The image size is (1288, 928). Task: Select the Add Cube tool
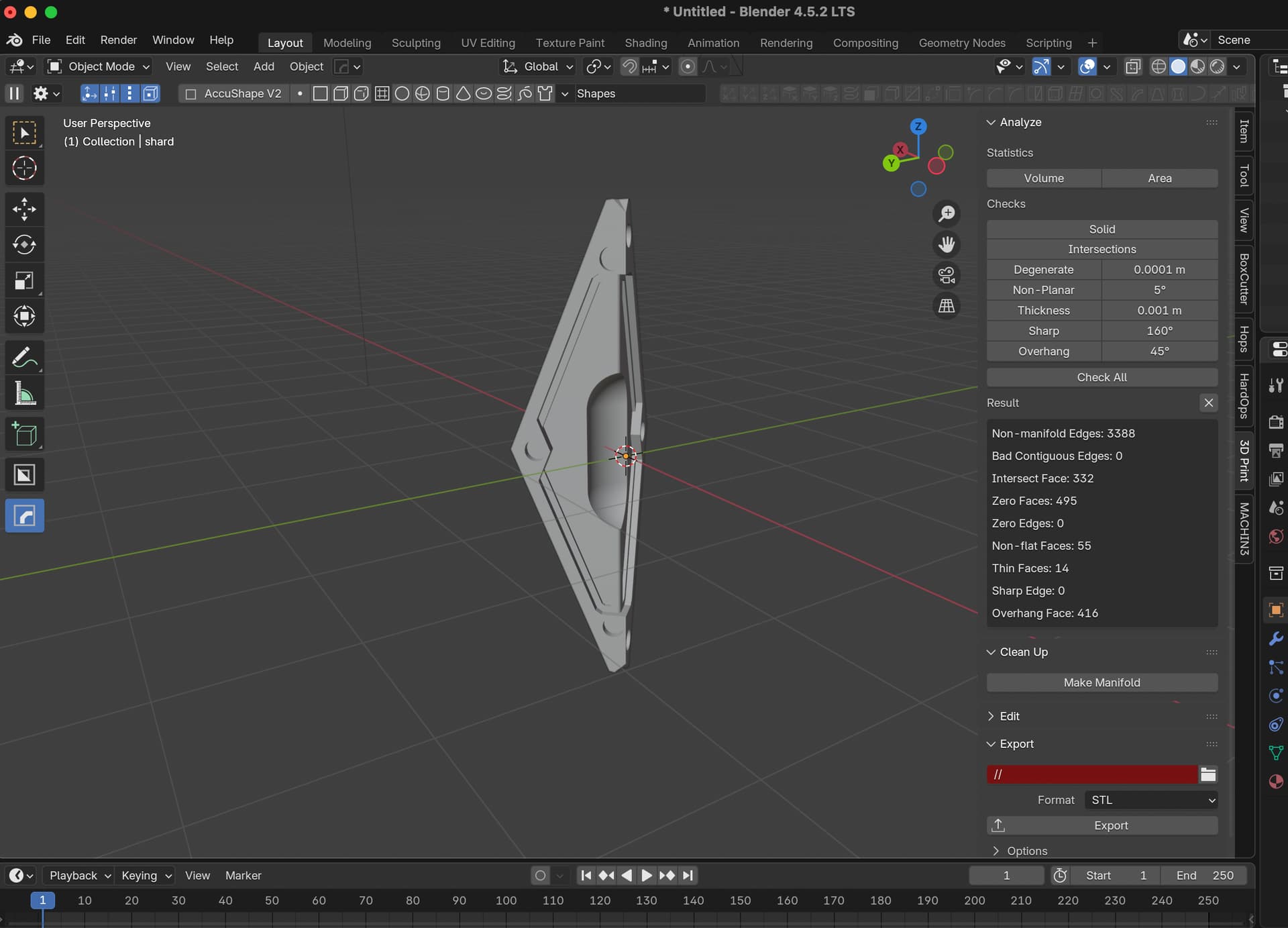pyautogui.click(x=24, y=435)
